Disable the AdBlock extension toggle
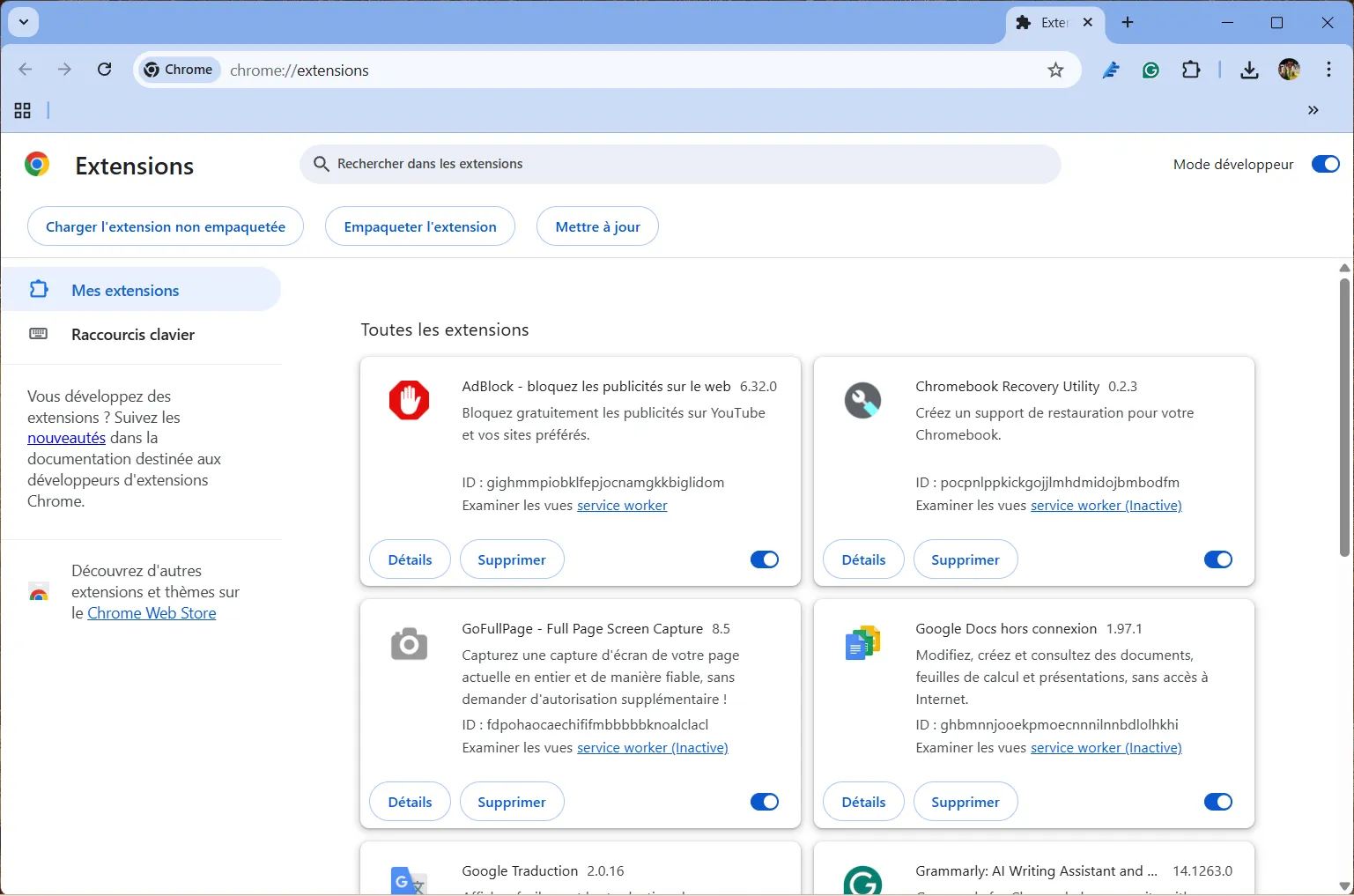The width and height of the screenshot is (1354, 896). pyautogui.click(x=764, y=559)
